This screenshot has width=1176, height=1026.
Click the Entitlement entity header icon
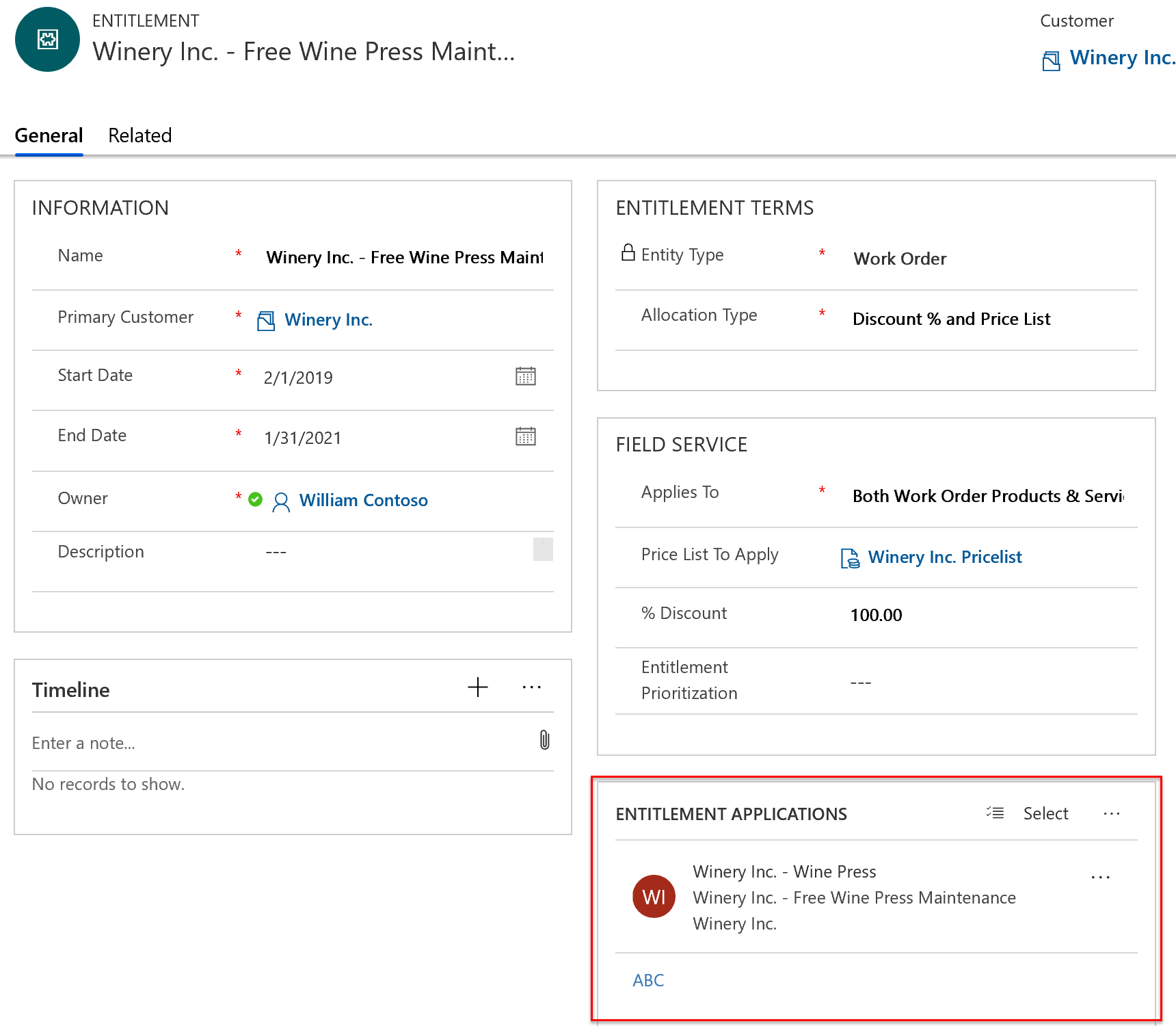[x=47, y=39]
